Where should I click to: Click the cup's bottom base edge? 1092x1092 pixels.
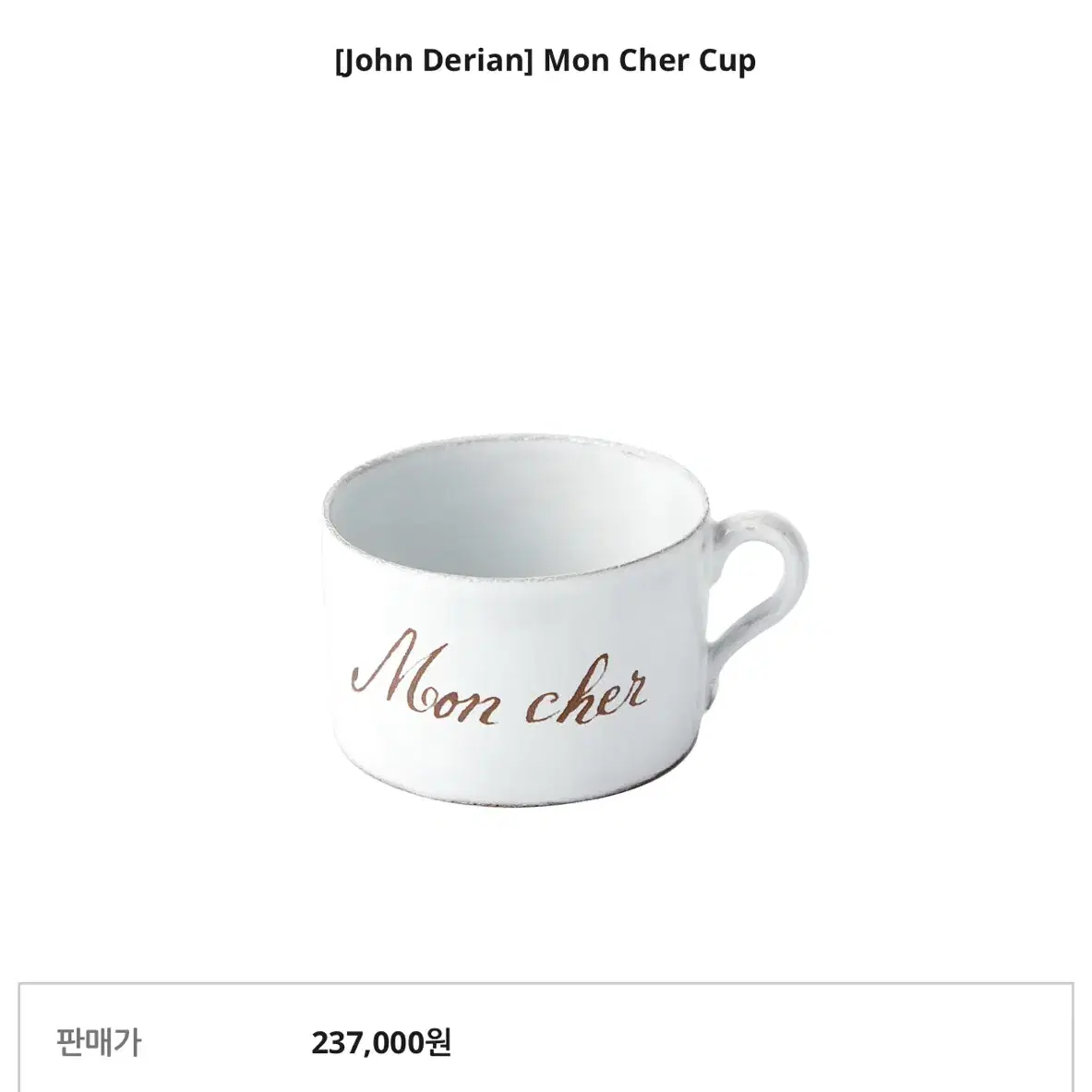[517, 794]
